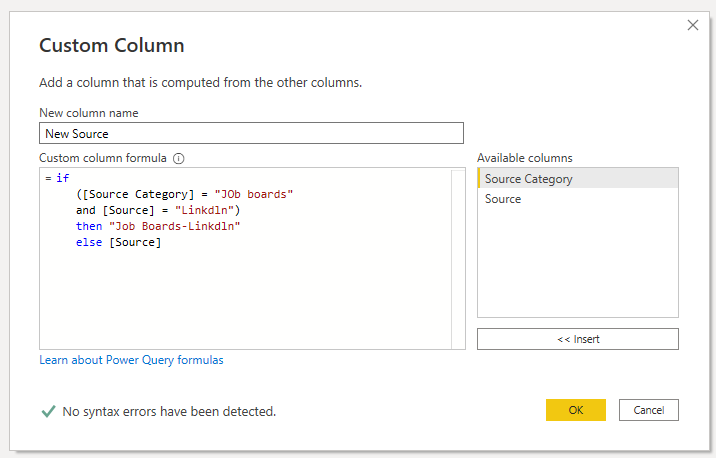Click the New column name field
This screenshot has height=458, width=716.
(251, 133)
